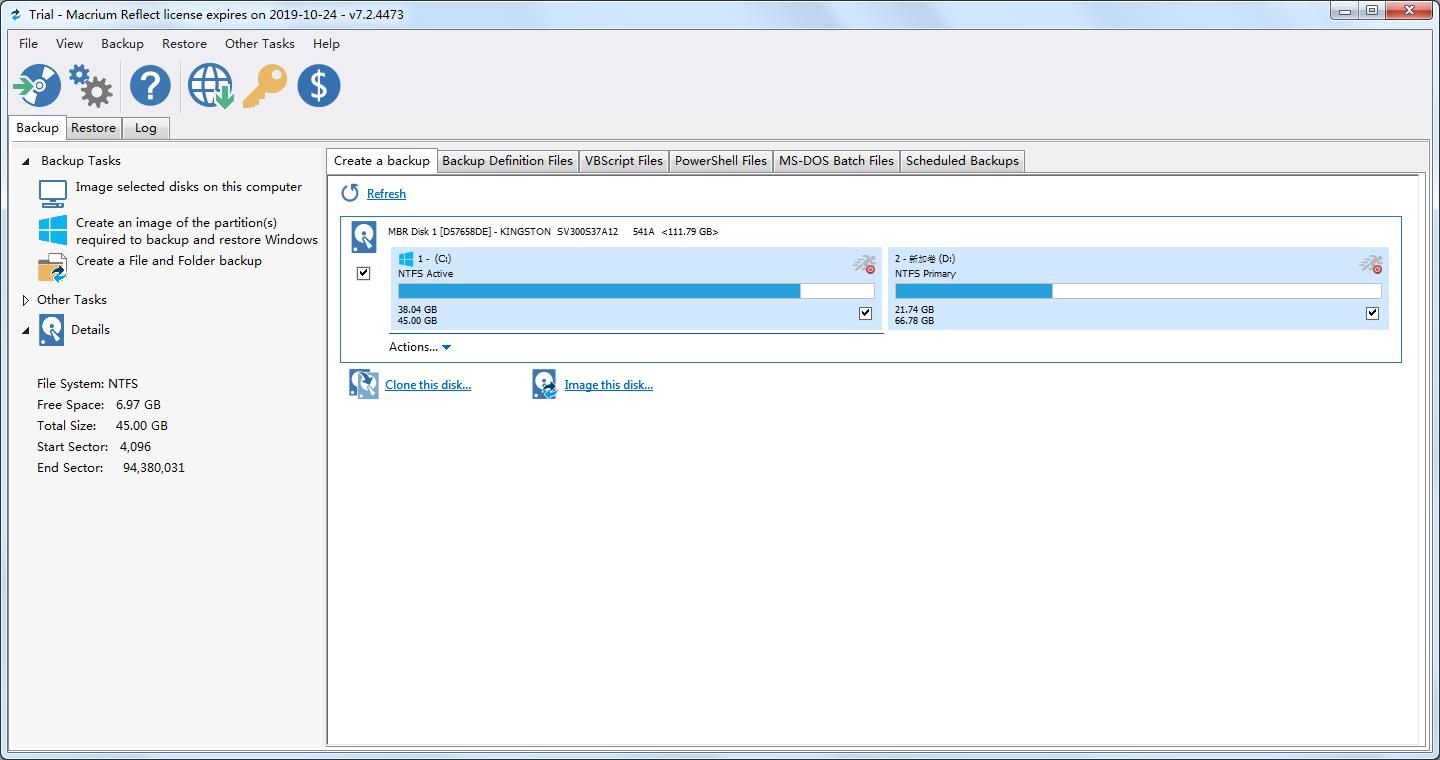Open the Other Tasks menu
1440x760 pixels.
[x=259, y=44]
